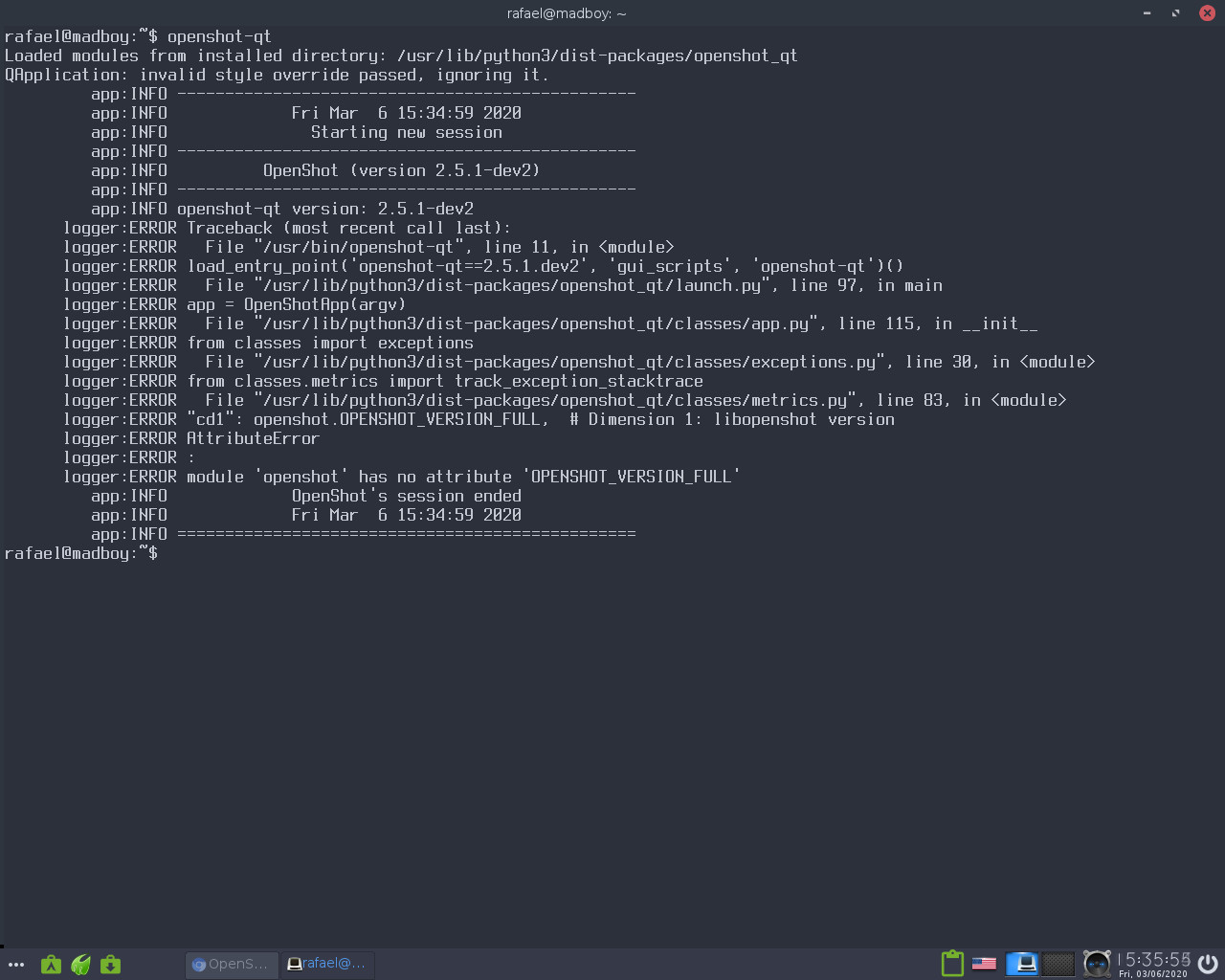Open the power/logout button in tray
1225x980 pixels.
click(x=1209, y=963)
